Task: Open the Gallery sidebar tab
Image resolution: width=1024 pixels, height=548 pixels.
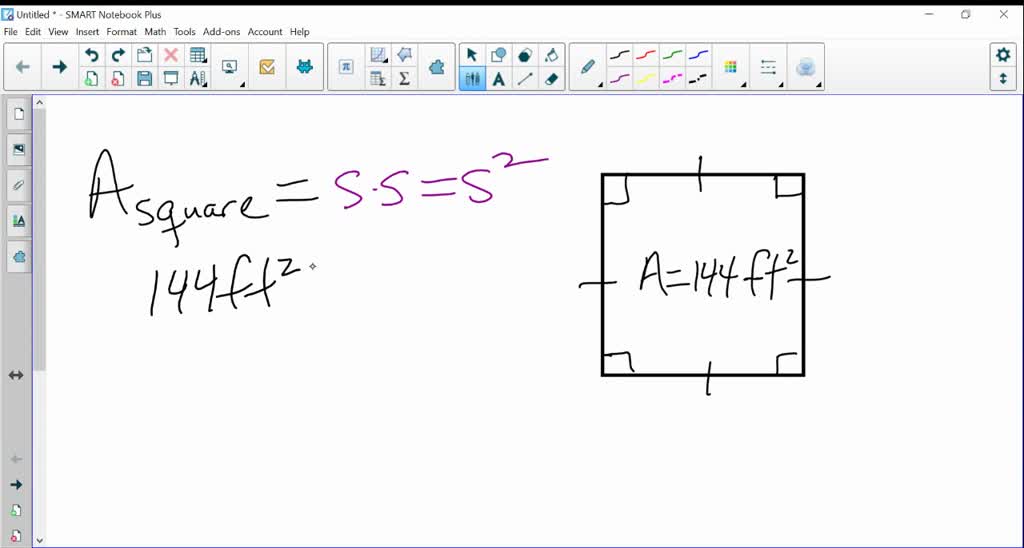Action: 19,150
